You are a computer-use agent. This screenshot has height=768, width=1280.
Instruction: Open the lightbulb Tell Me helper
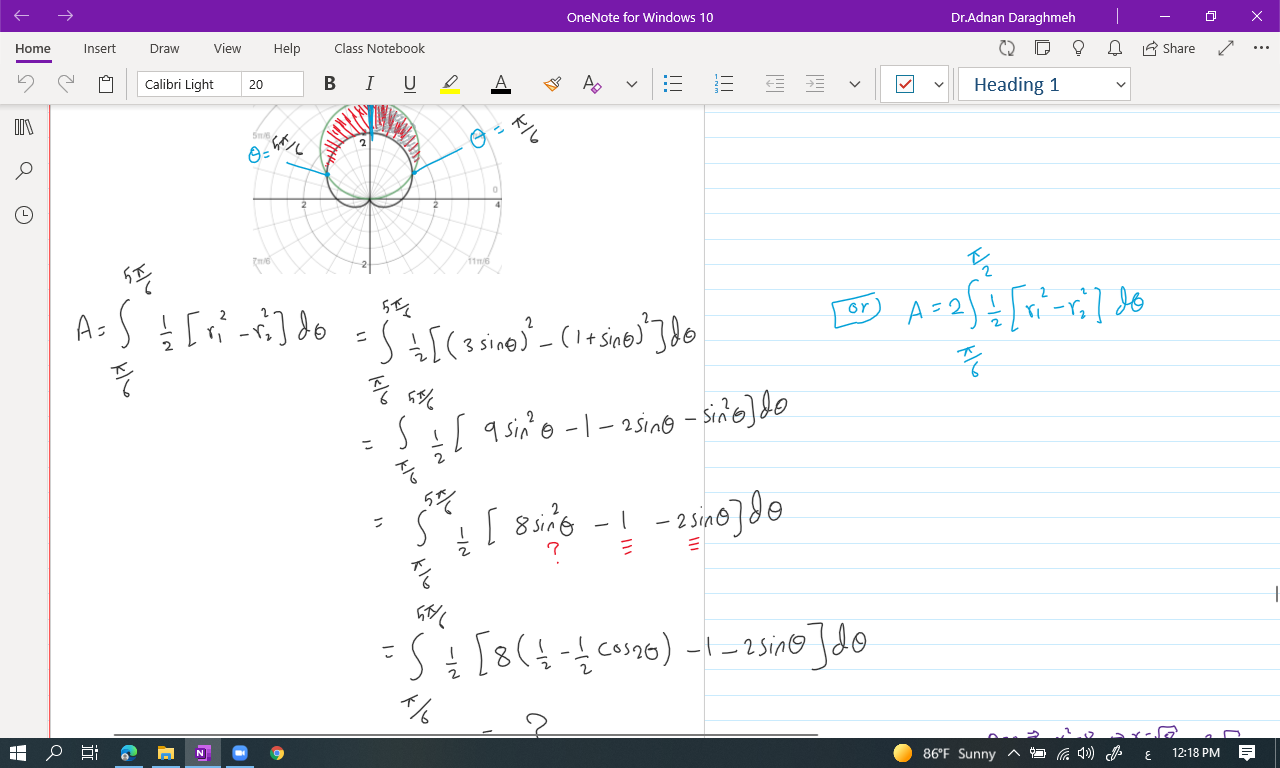(x=1078, y=48)
